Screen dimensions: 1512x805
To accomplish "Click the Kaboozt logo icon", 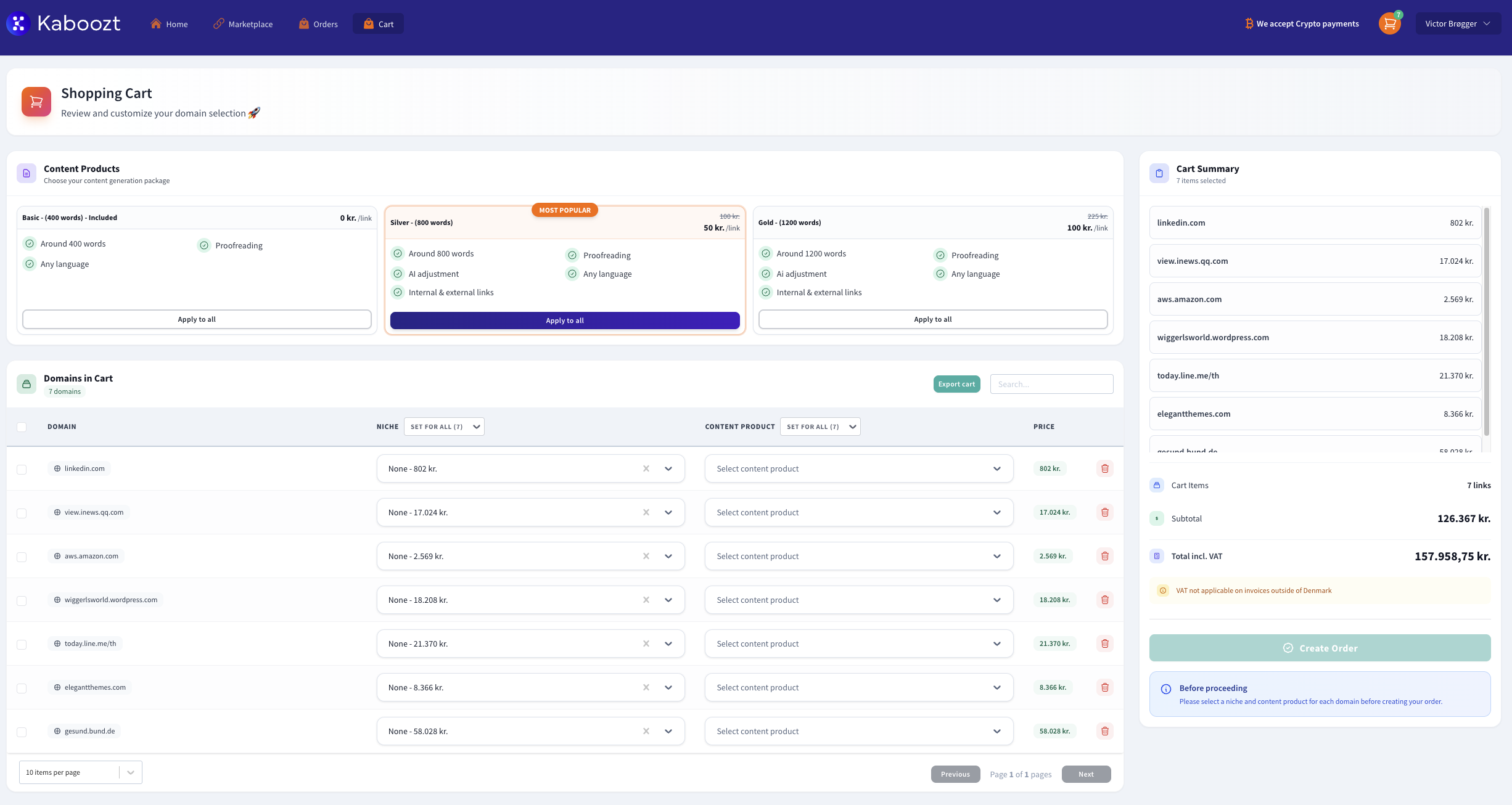I will [18, 23].
